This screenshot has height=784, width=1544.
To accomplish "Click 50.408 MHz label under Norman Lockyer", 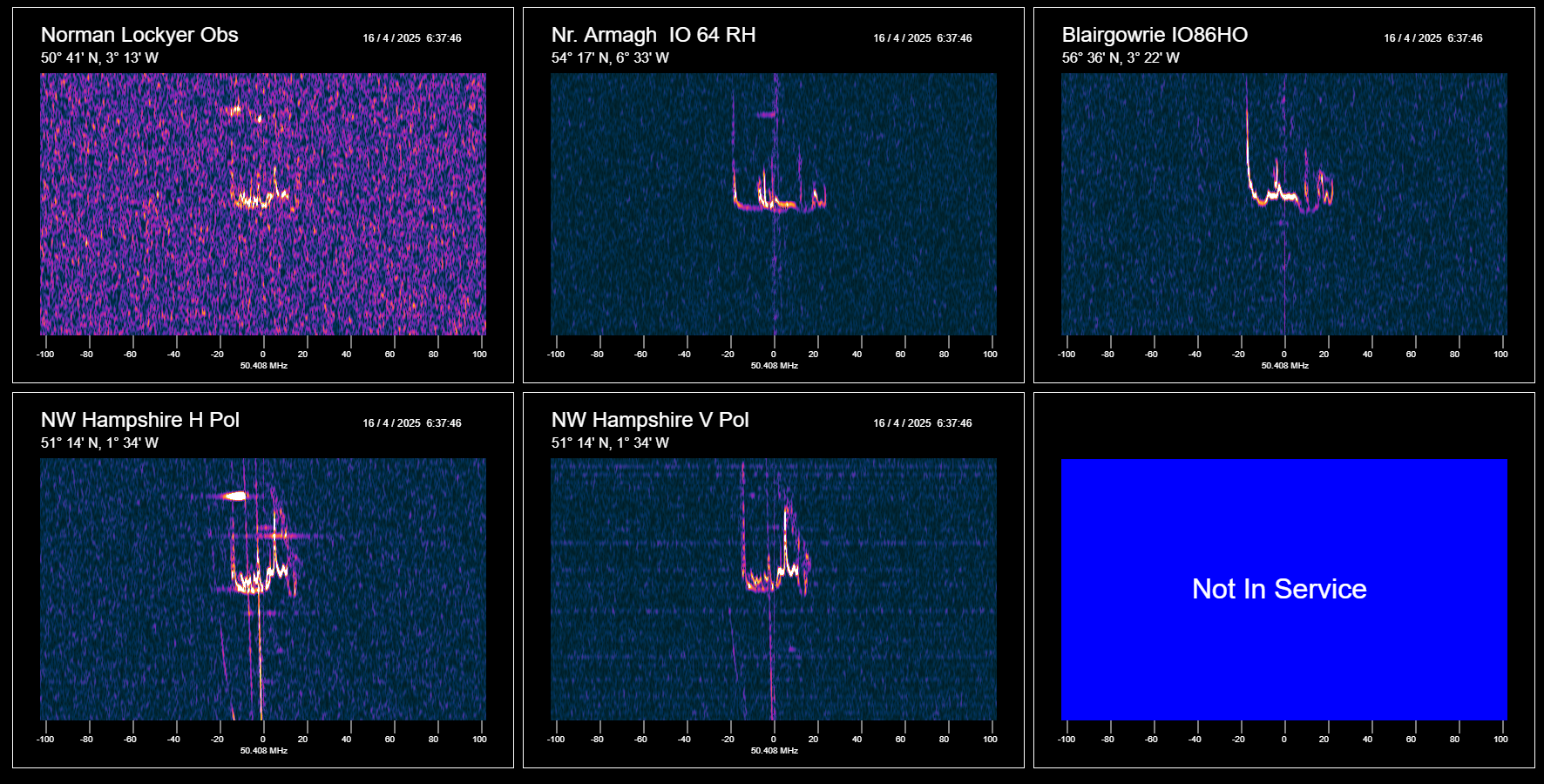I will click(264, 366).
